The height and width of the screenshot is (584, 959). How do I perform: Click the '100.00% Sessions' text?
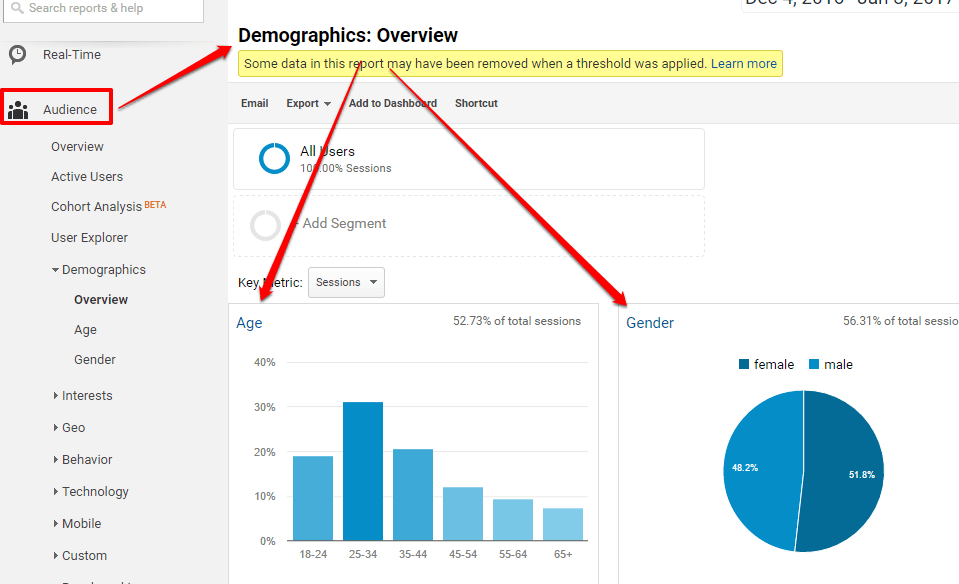click(346, 168)
